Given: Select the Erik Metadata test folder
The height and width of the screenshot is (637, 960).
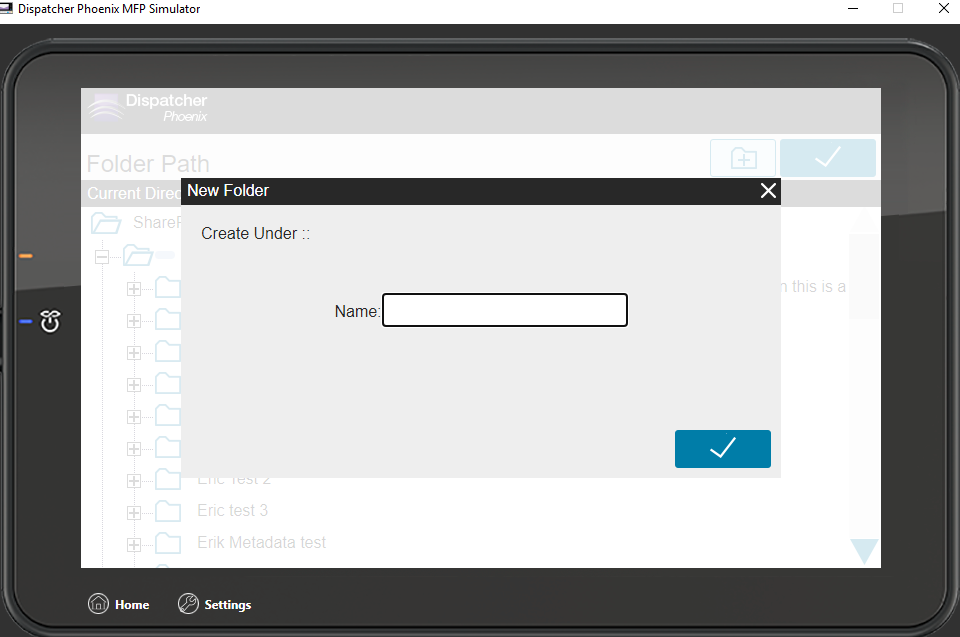Looking at the screenshot, I should (x=261, y=542).
